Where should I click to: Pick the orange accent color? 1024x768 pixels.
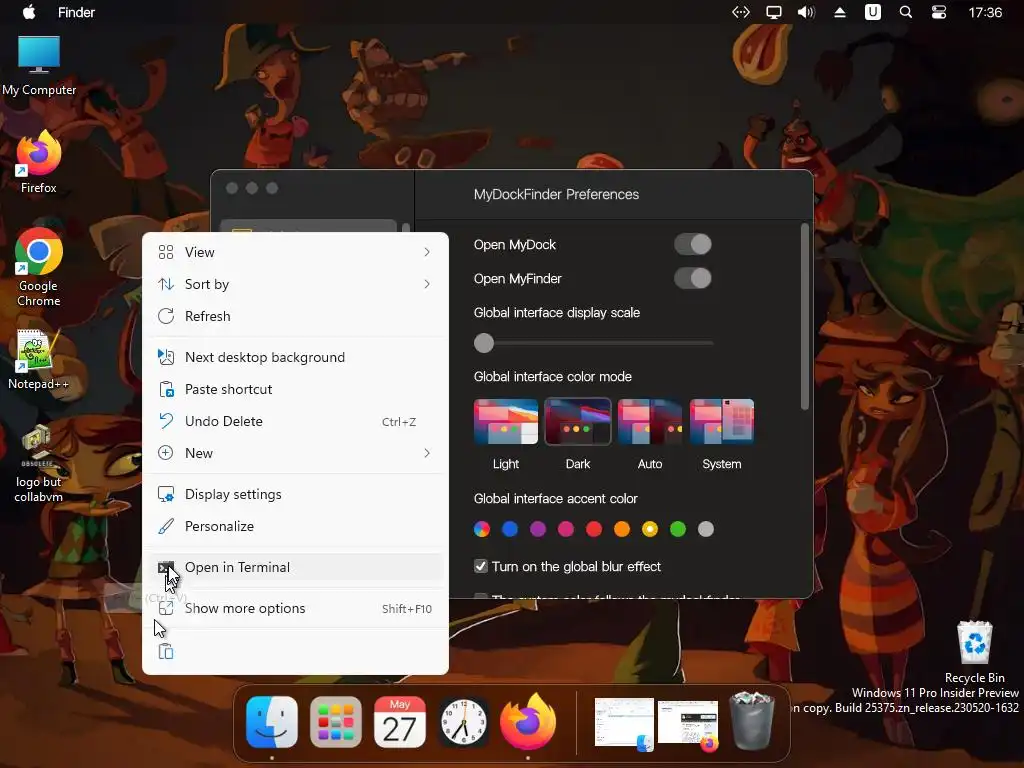pos(622,529)
